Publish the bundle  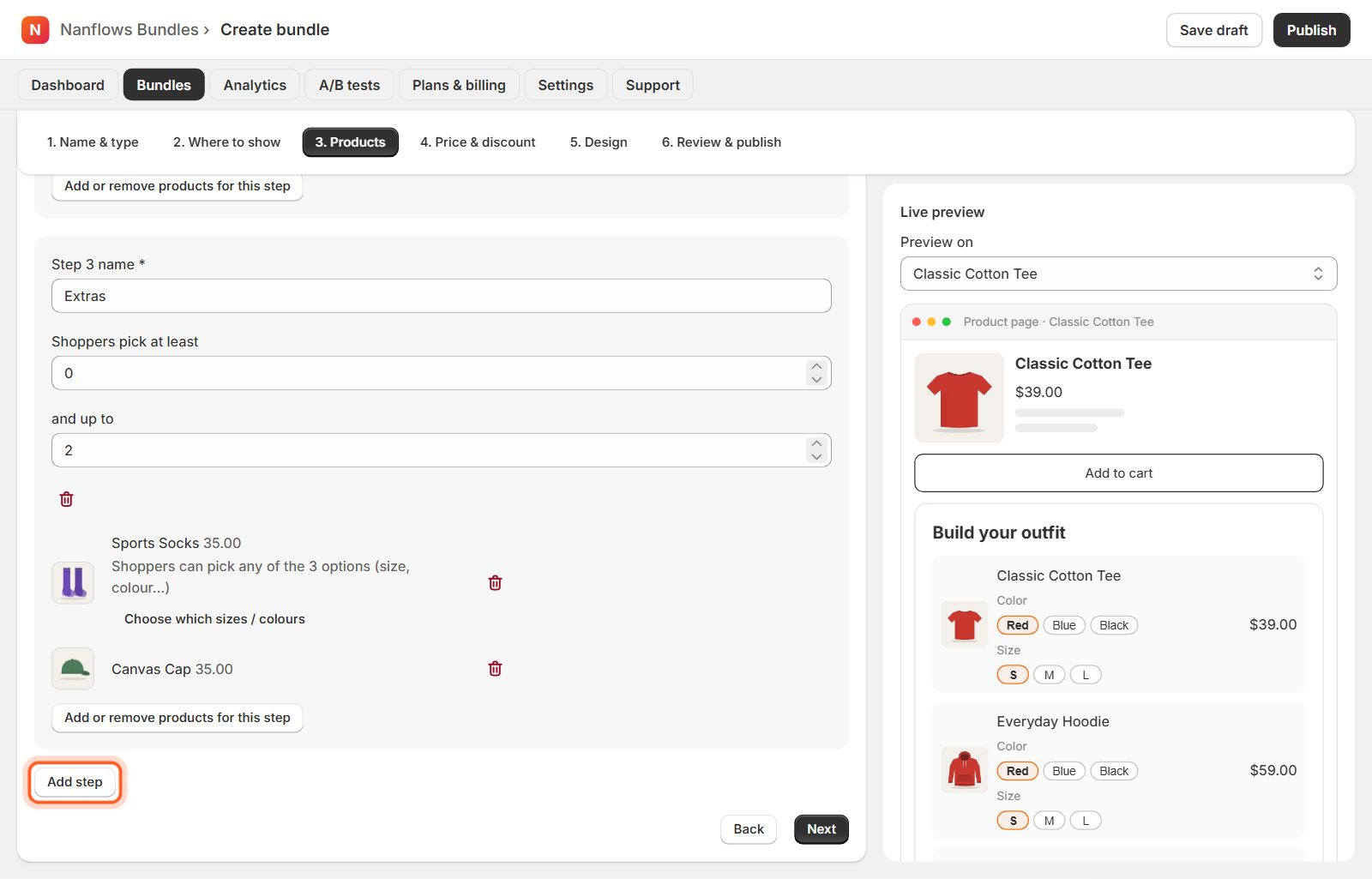1311,30
